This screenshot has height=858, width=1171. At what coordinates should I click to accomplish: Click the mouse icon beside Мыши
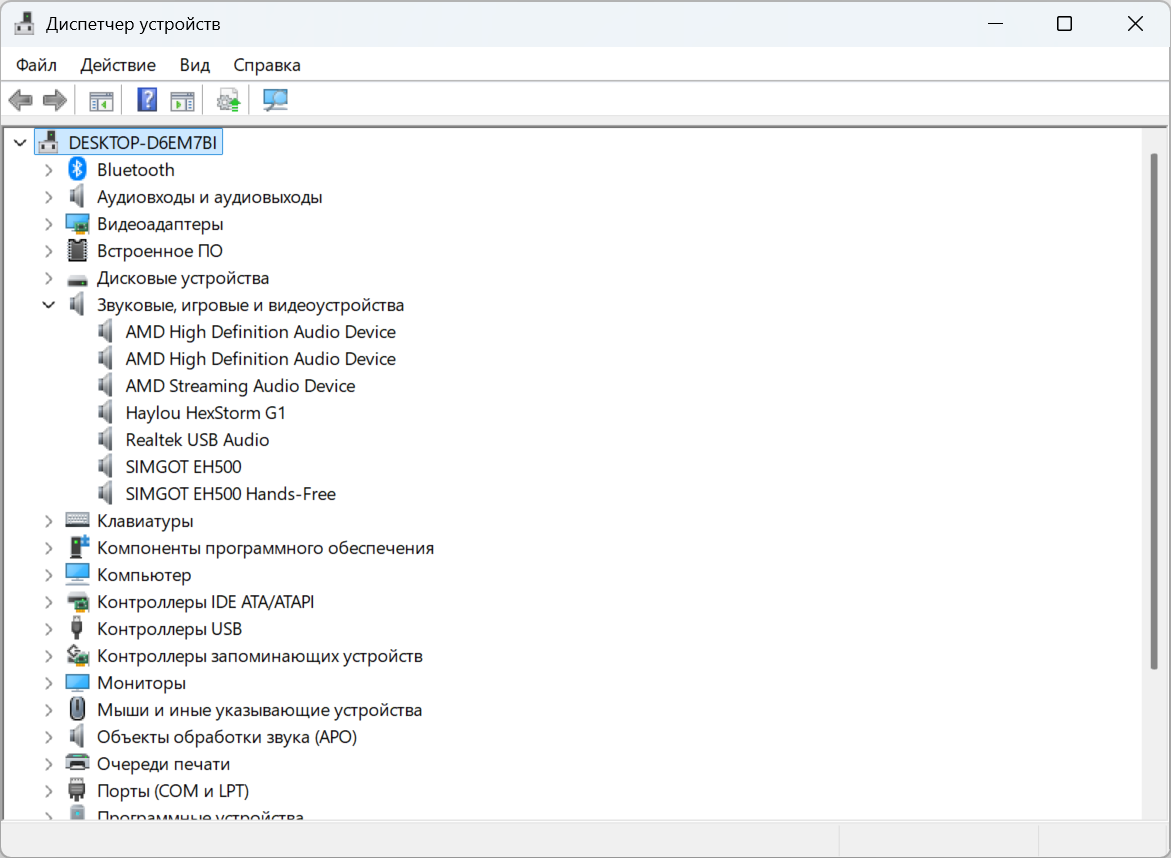pyautogui.click(x=77, y=709)
